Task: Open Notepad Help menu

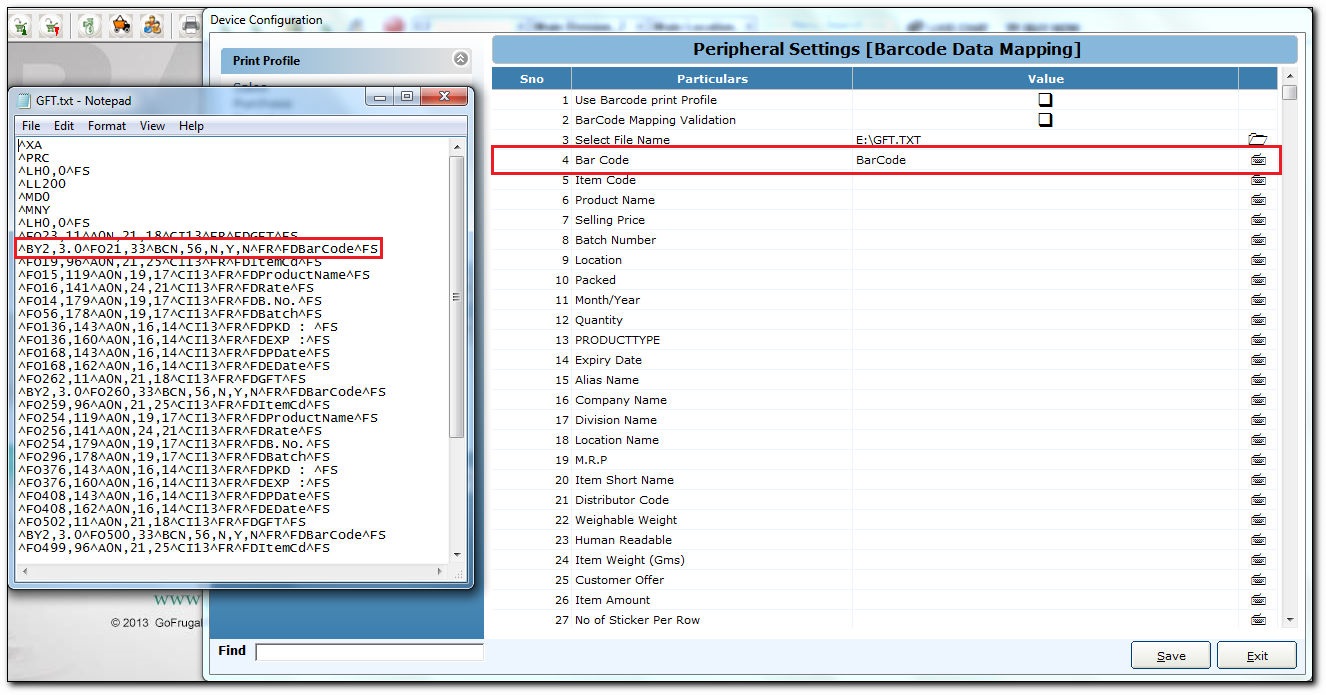Action: tap(191, 126)
